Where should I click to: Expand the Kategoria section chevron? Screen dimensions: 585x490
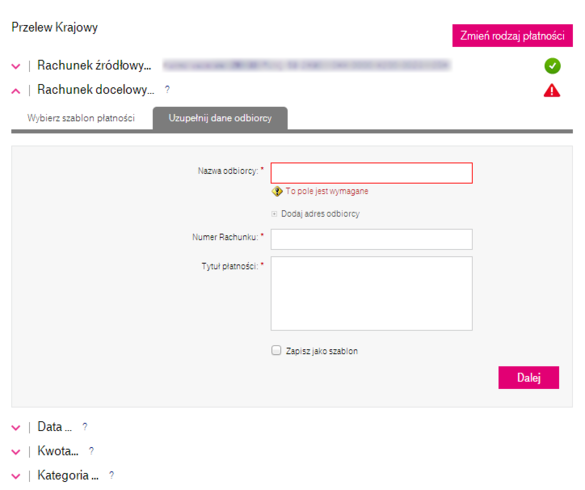coord(16,476)
